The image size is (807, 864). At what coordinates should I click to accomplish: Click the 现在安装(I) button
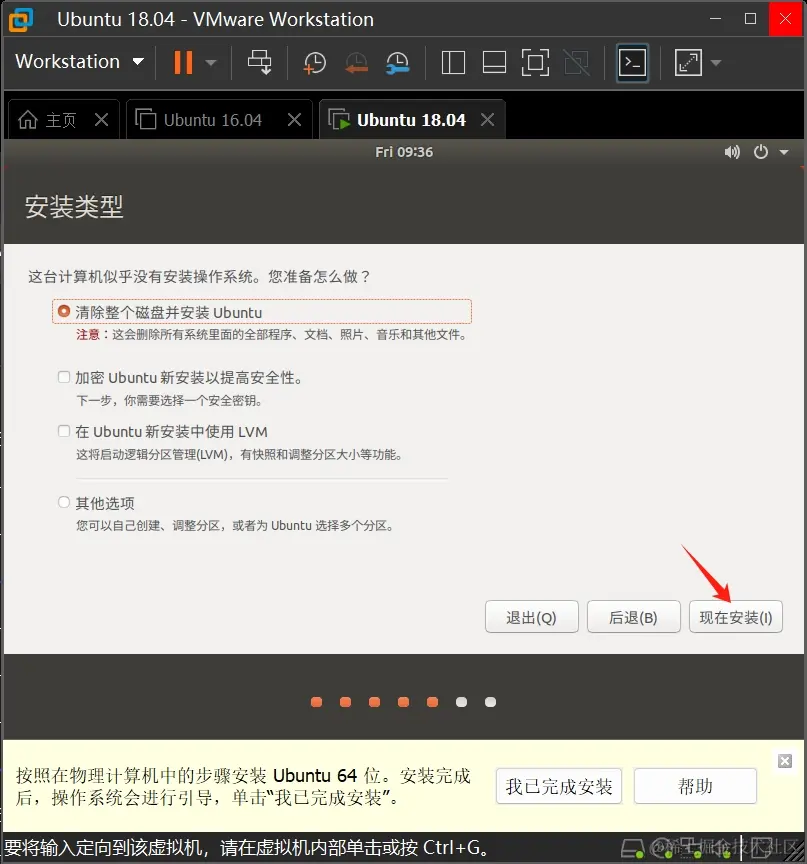(735, 617)
